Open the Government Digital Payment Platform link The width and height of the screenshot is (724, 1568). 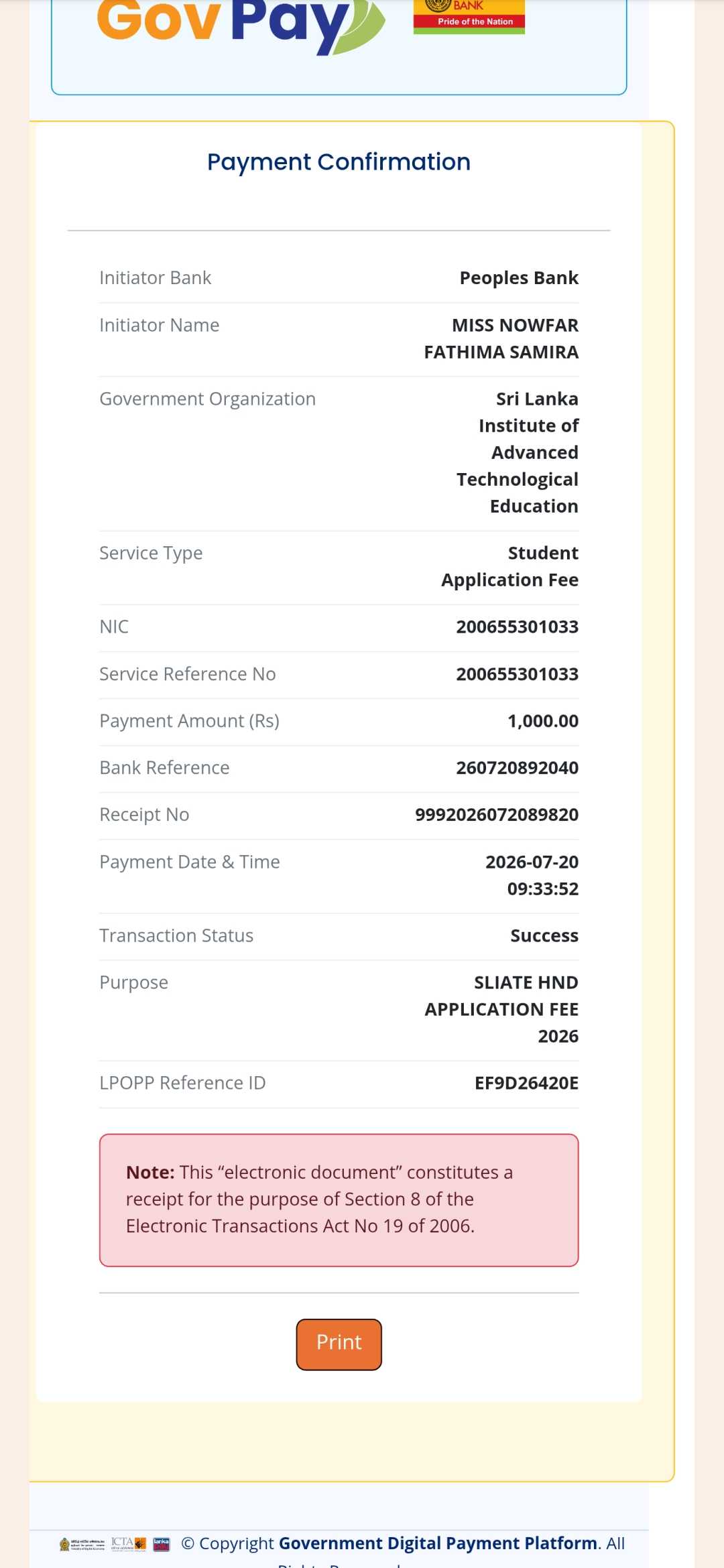(x=438, y=1543)
